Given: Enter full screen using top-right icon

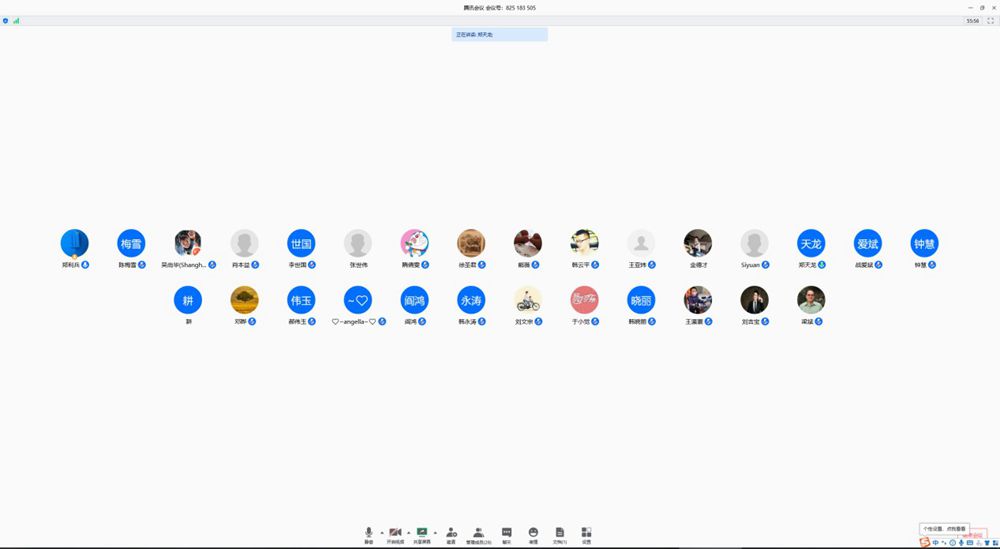Looking at the screenshot, I should (x=990, y=20).
